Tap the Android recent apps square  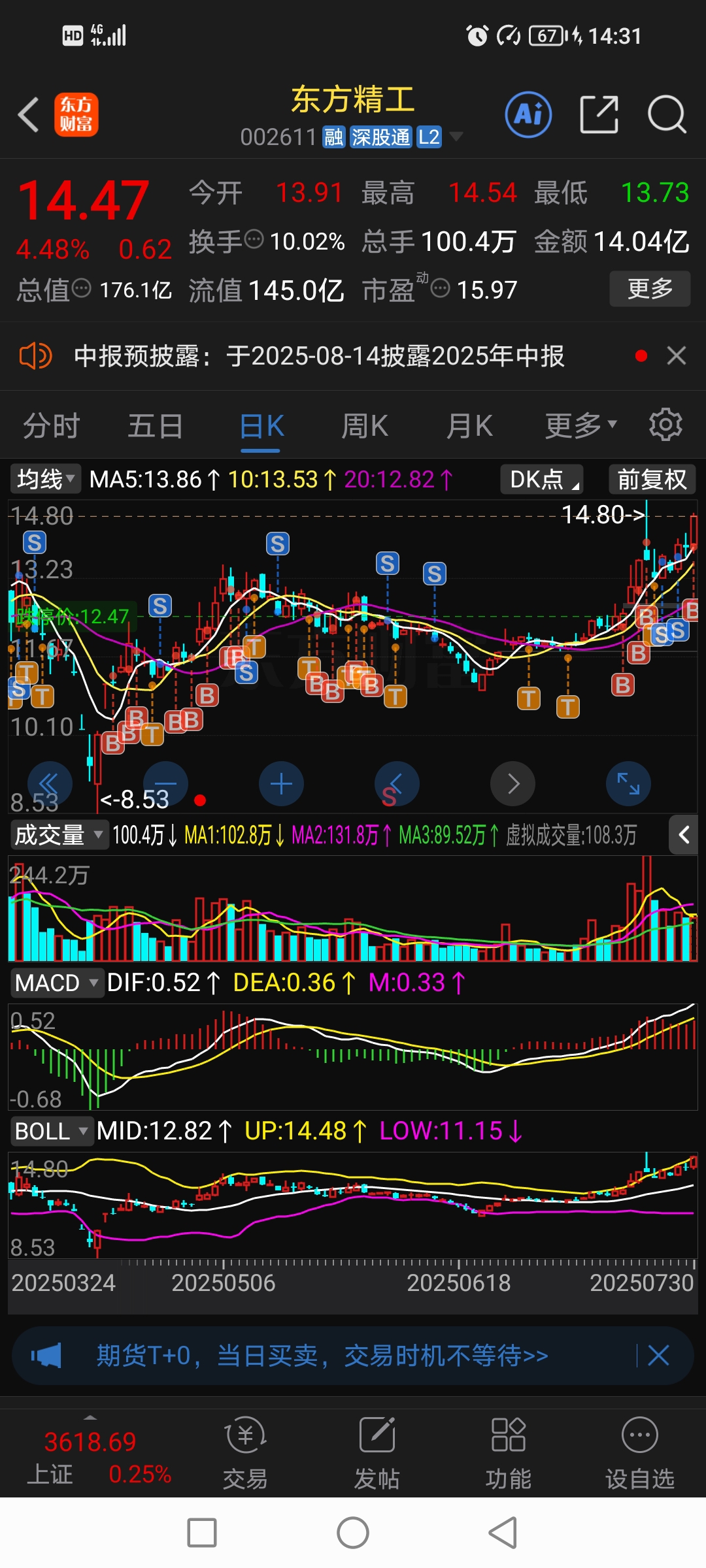pyautogui.click(x=202, y=1533)
